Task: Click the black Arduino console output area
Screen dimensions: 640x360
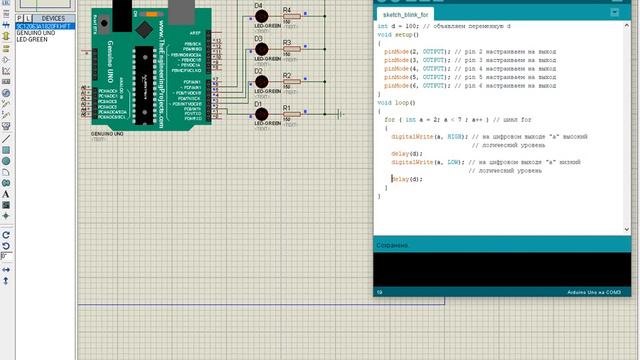Action: tap(502, 269)
